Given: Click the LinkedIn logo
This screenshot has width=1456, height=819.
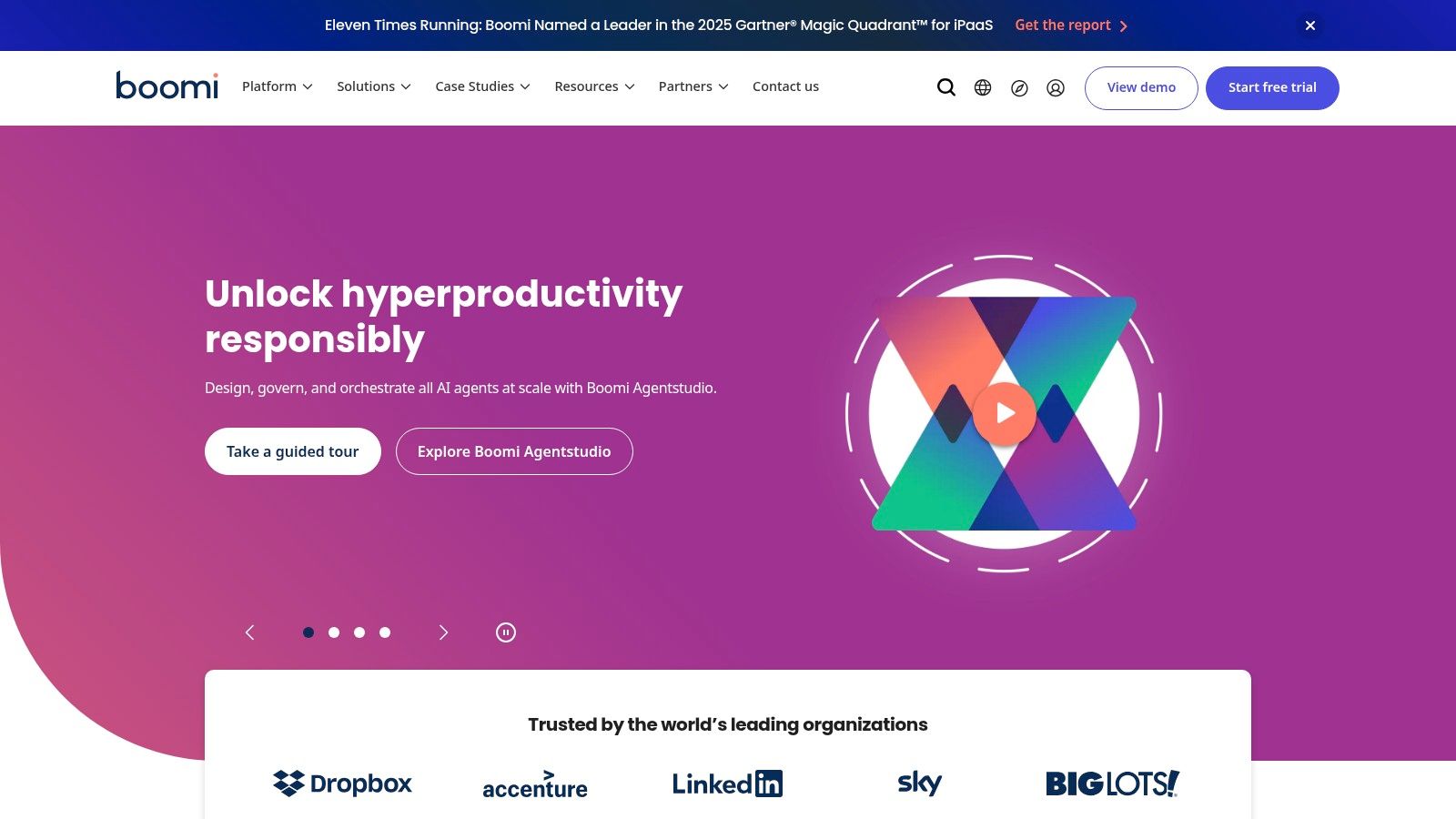Looking at the screenshot, I should coord(727,784).
